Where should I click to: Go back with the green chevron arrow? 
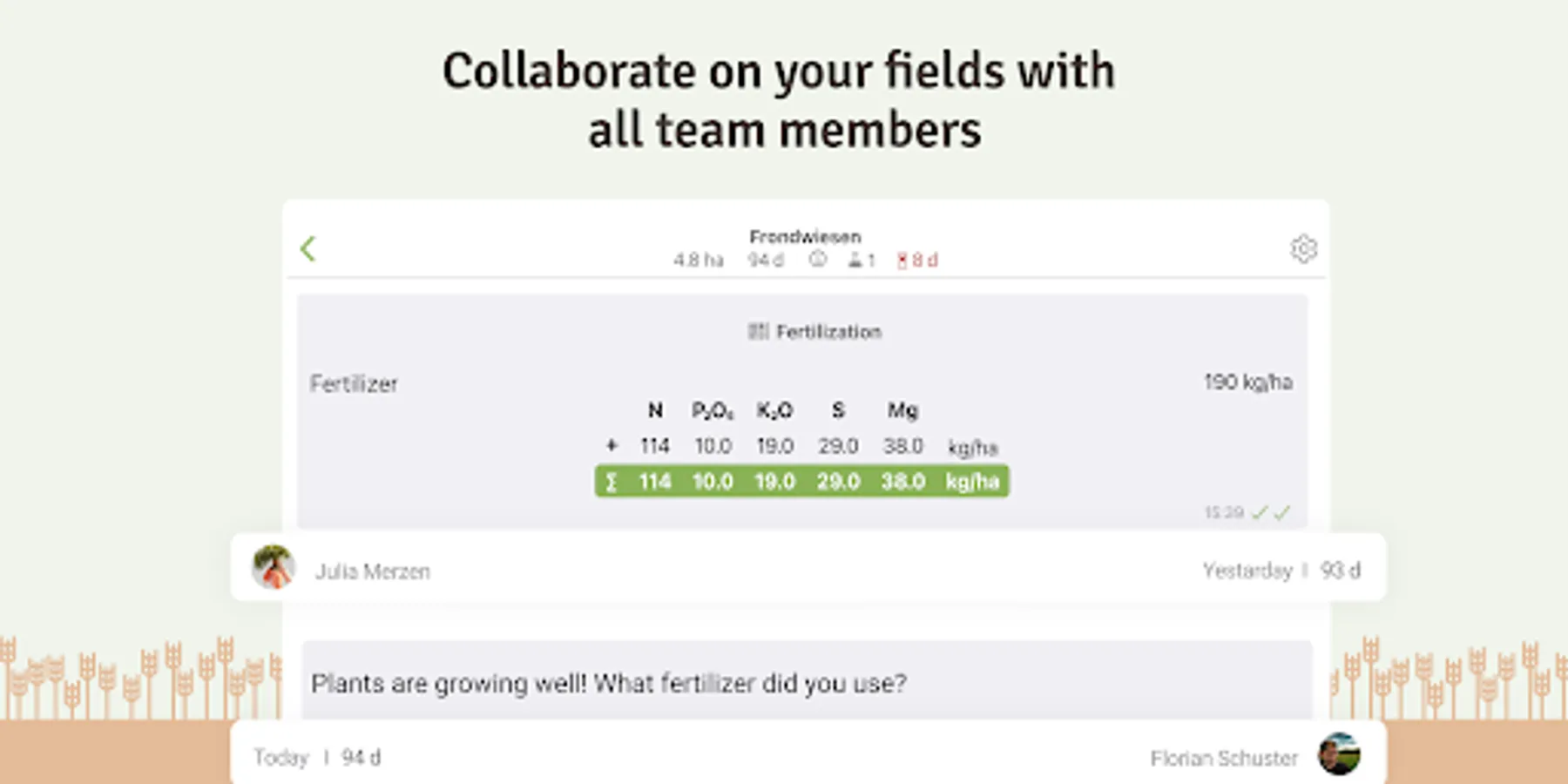pos(308,249)
